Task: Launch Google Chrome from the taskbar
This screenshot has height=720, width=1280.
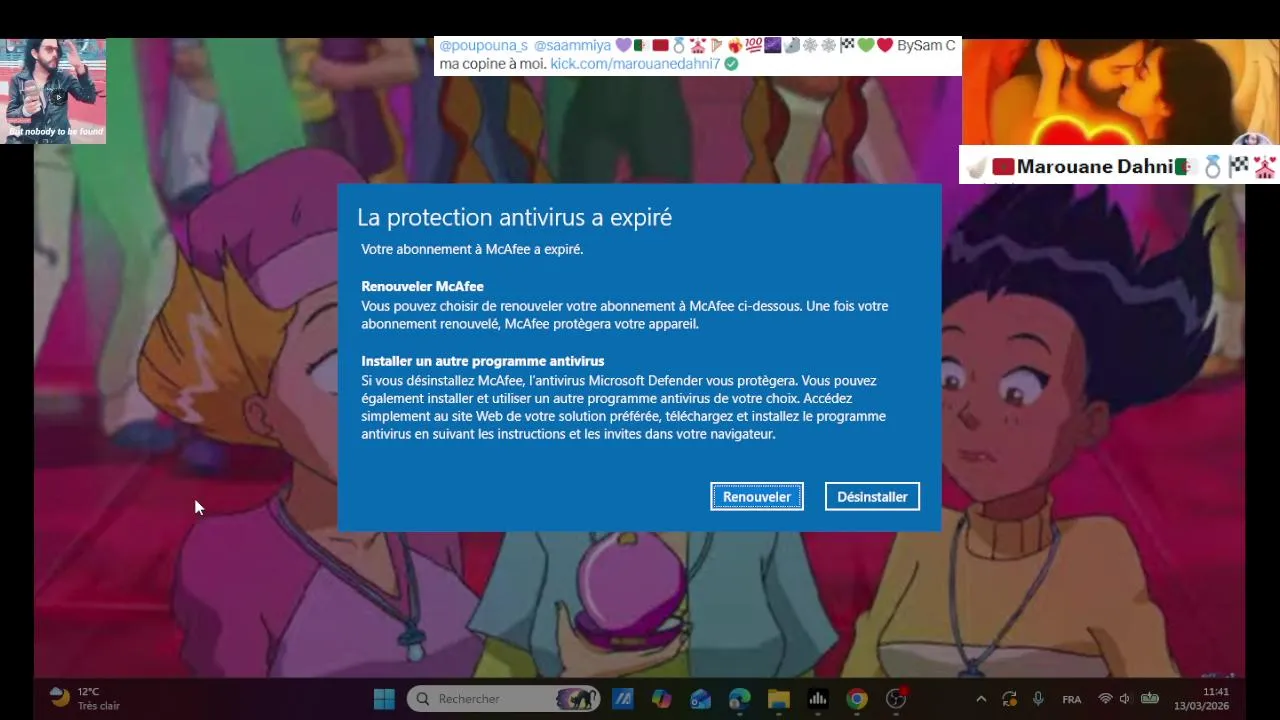Action: coord(857,699)
